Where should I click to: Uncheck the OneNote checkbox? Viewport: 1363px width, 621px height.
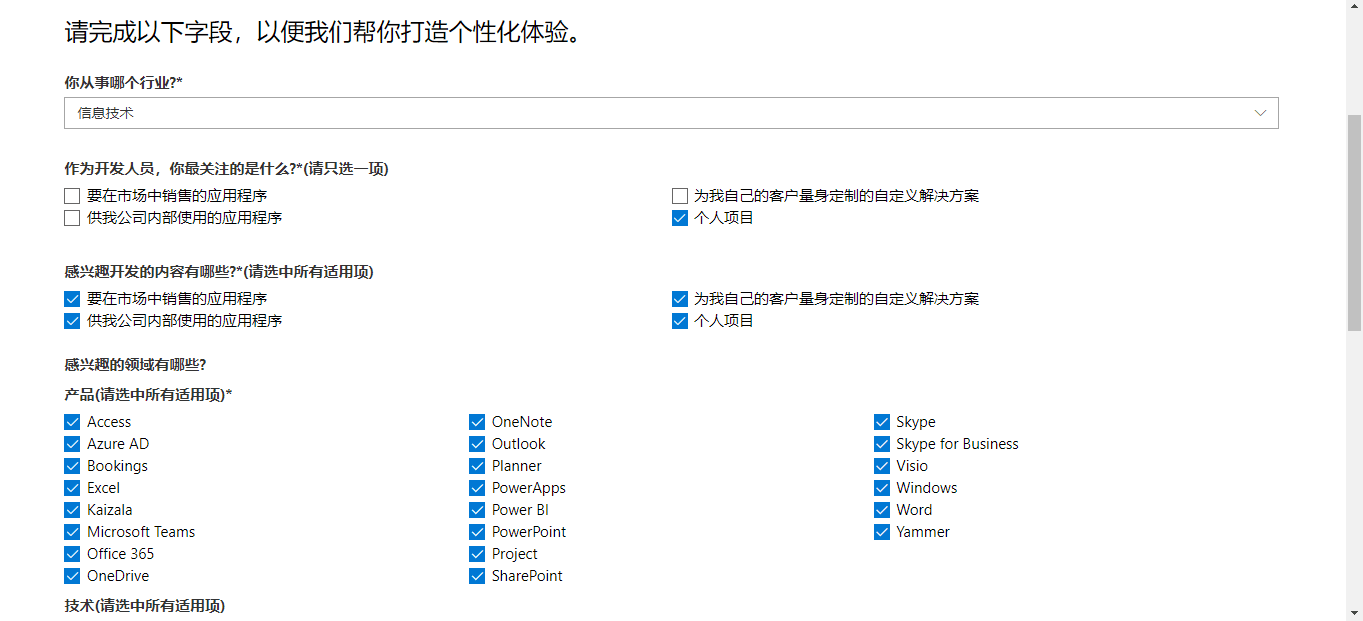click(477, 422)
